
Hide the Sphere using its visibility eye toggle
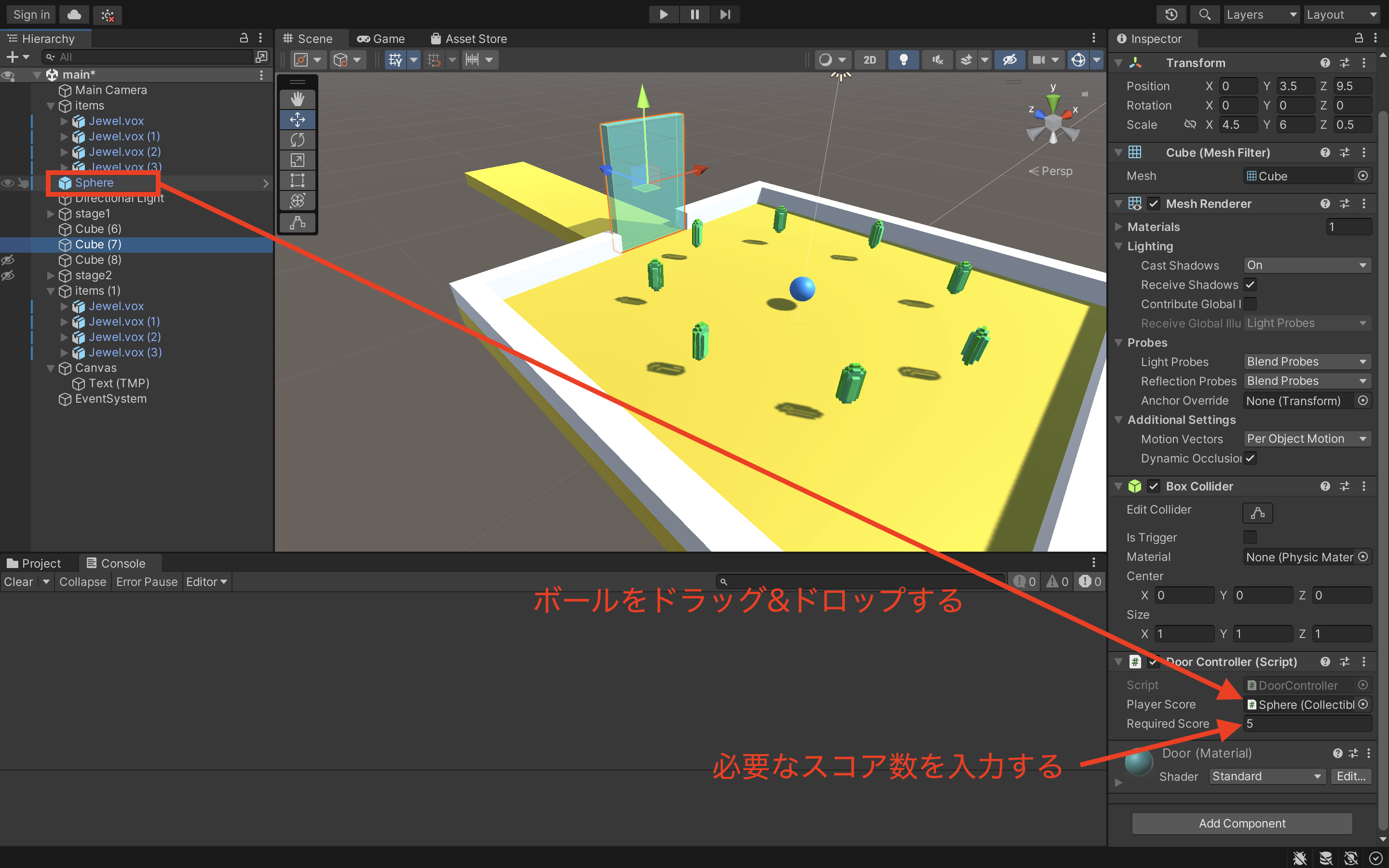(8, 183)
